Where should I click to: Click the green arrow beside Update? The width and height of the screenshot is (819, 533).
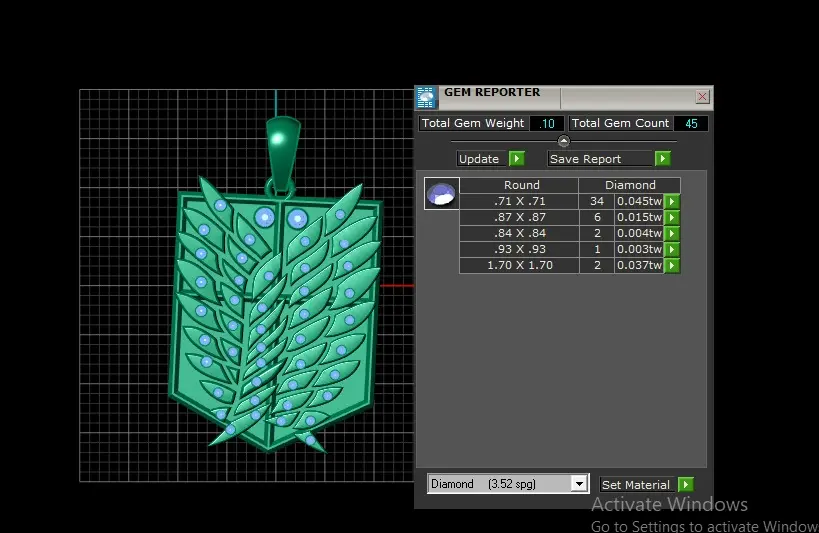pyautogui.click(x=517, y=159)
